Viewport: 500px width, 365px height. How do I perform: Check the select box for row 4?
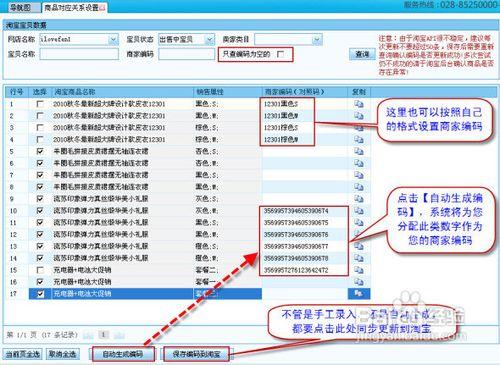(x=40, y=140)
